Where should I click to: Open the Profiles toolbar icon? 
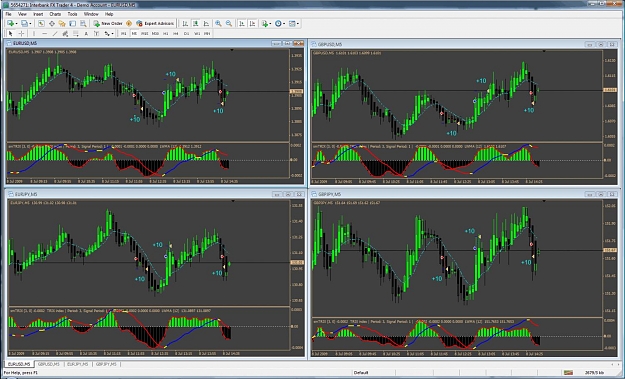(24, 24)
